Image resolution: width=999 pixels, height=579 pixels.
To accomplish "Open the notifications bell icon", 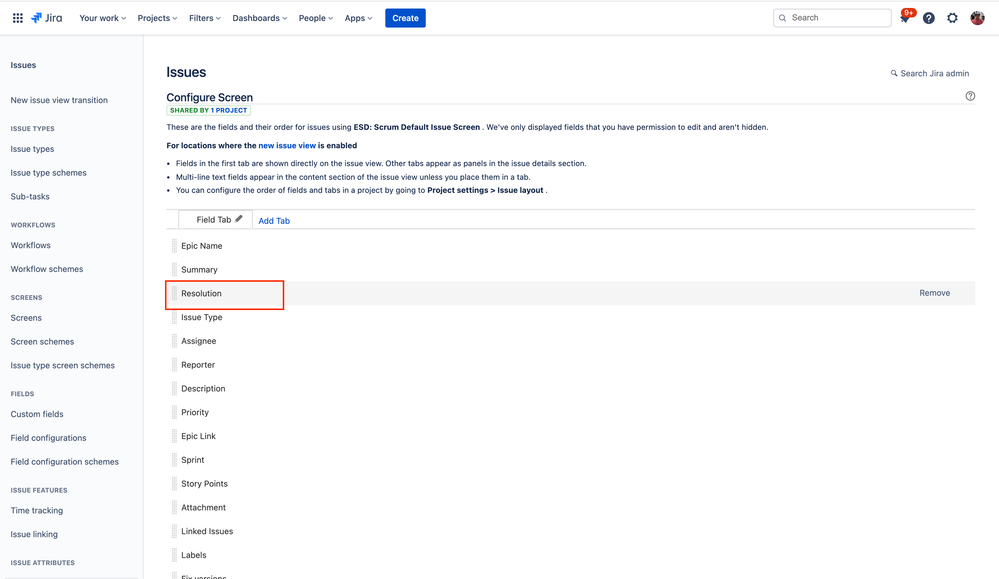I will tap(905, 18).
